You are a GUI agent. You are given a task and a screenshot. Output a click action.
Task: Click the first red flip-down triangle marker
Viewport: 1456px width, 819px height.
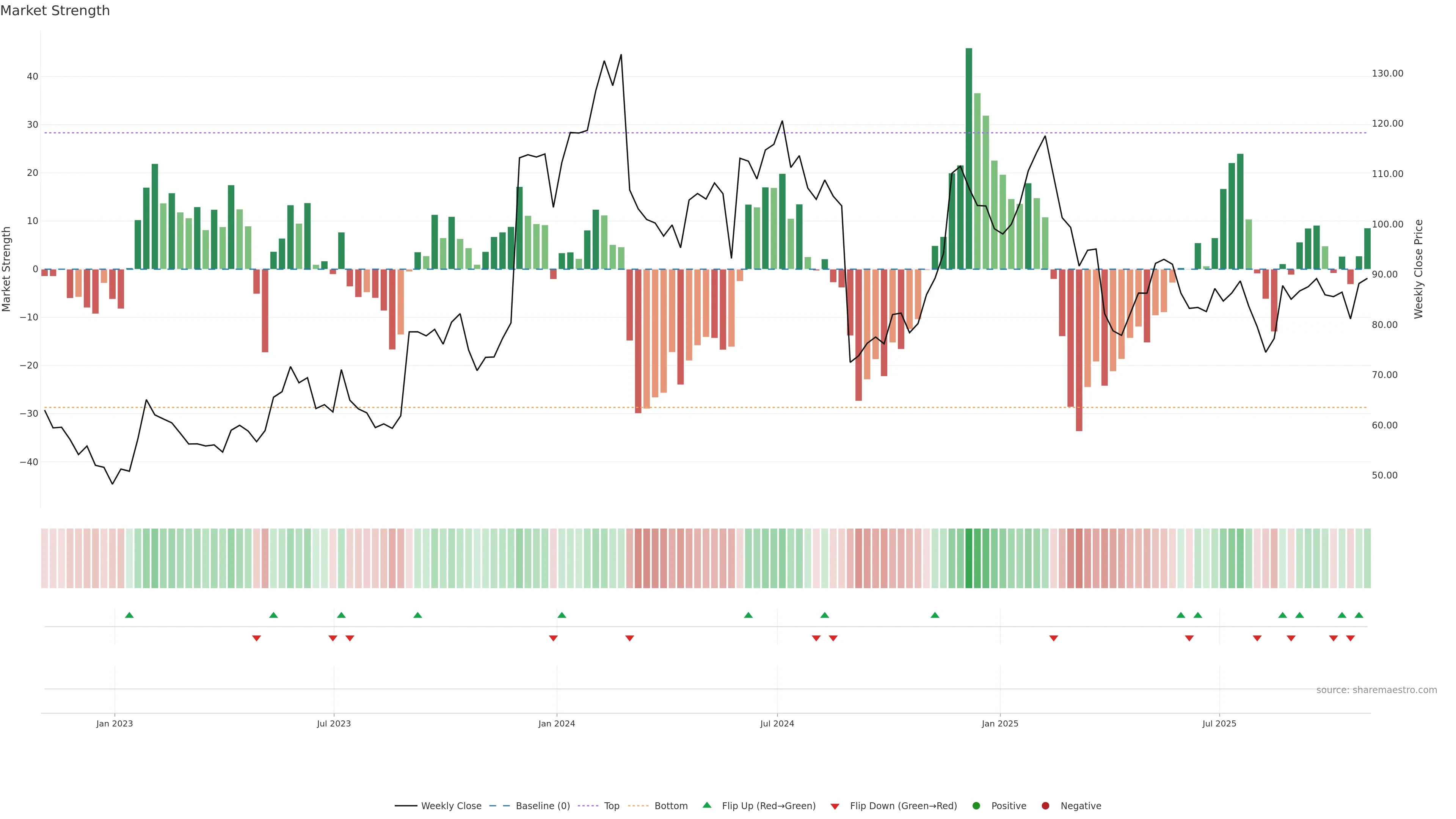257,638
